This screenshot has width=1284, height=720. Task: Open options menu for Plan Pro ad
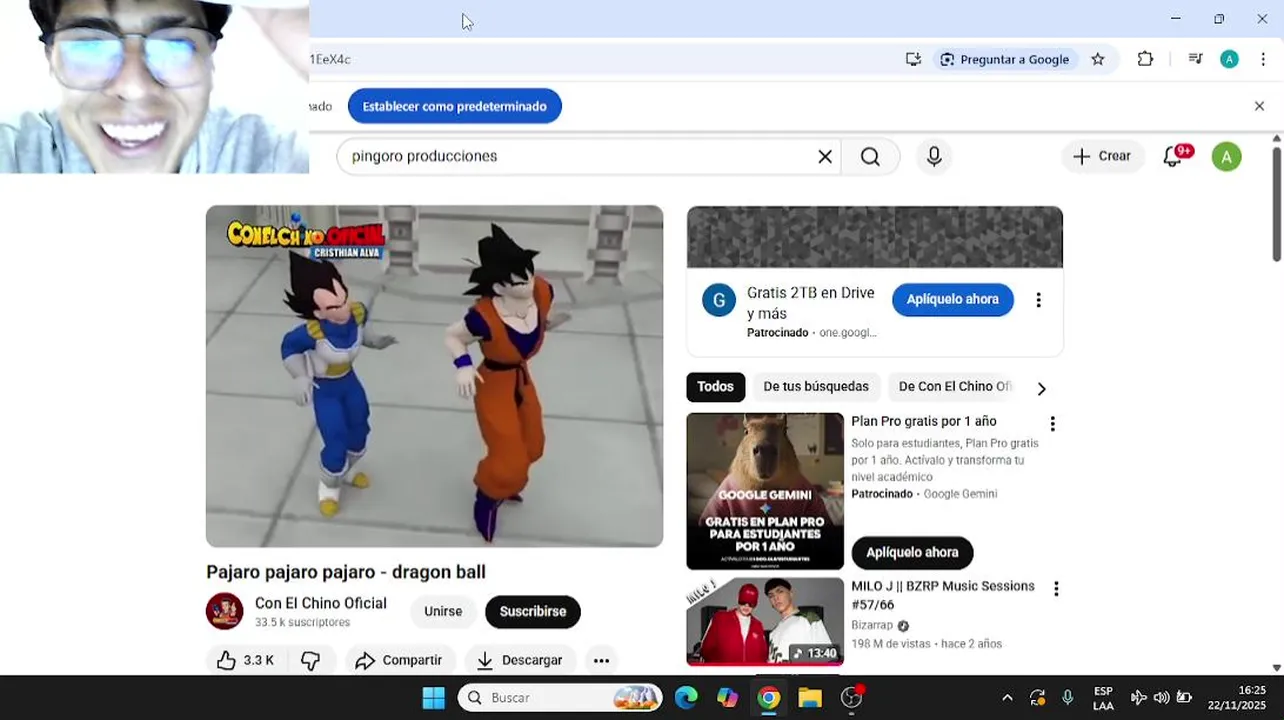coord(1052,424)
